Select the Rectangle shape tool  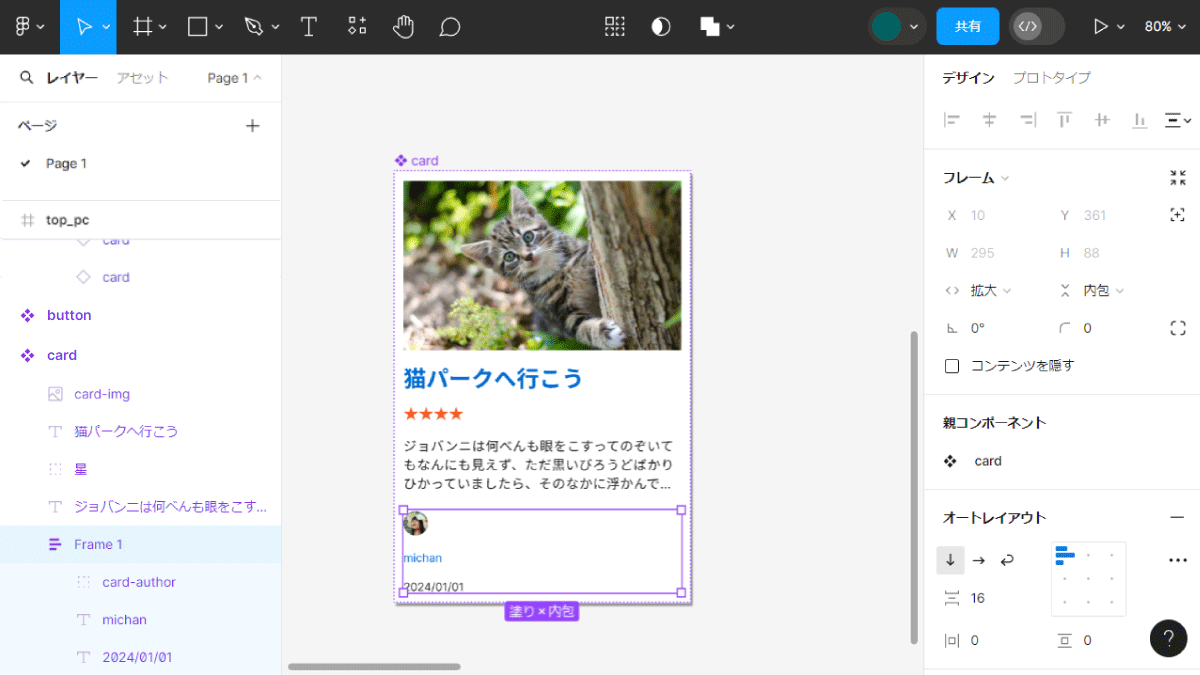click(x=198, y=27)
